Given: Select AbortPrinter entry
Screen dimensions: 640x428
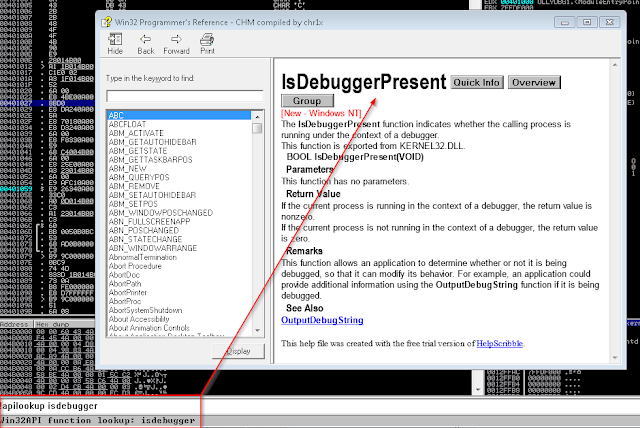Looking at the screenshot, I should click(128, 293).
